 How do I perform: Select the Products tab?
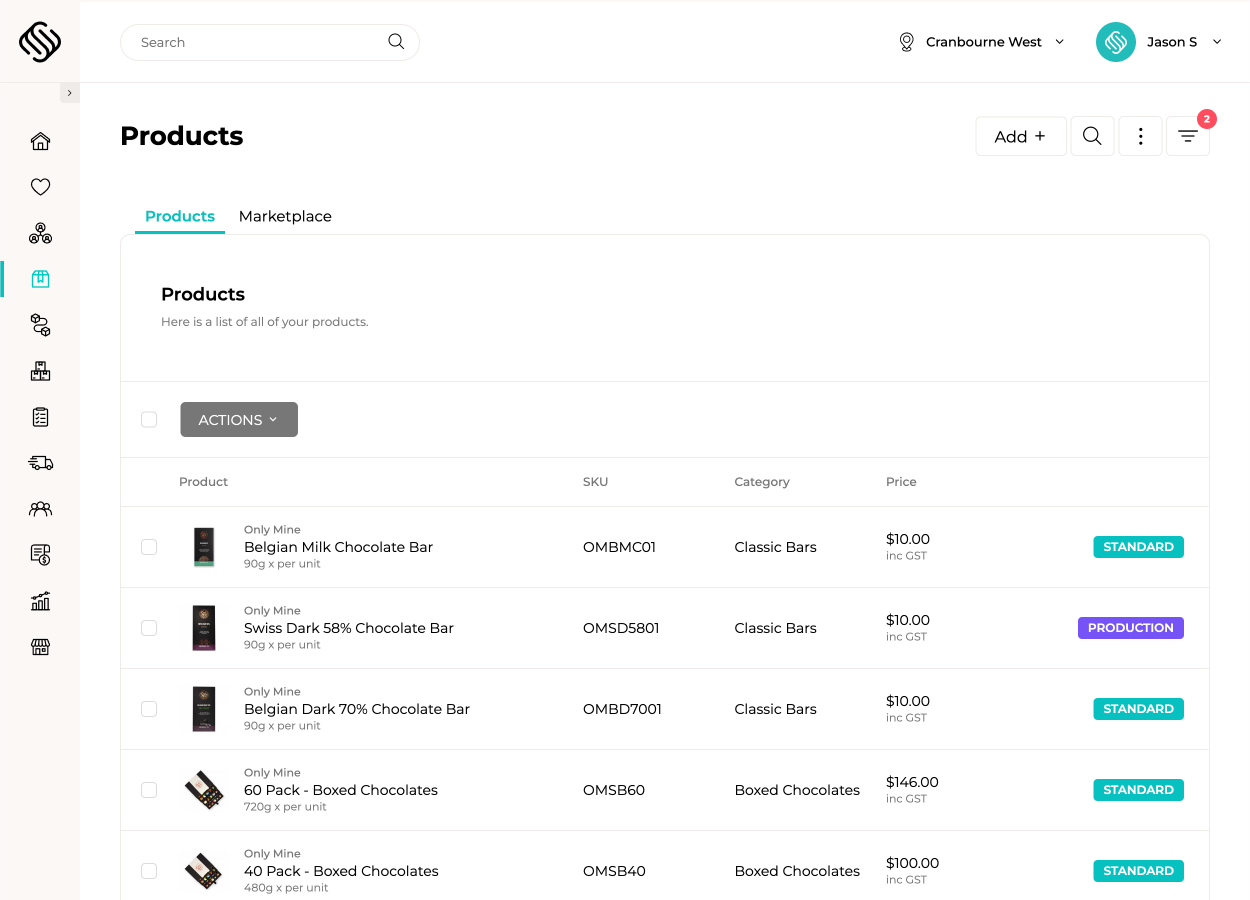pyautogui.click(x=179, y=216)
